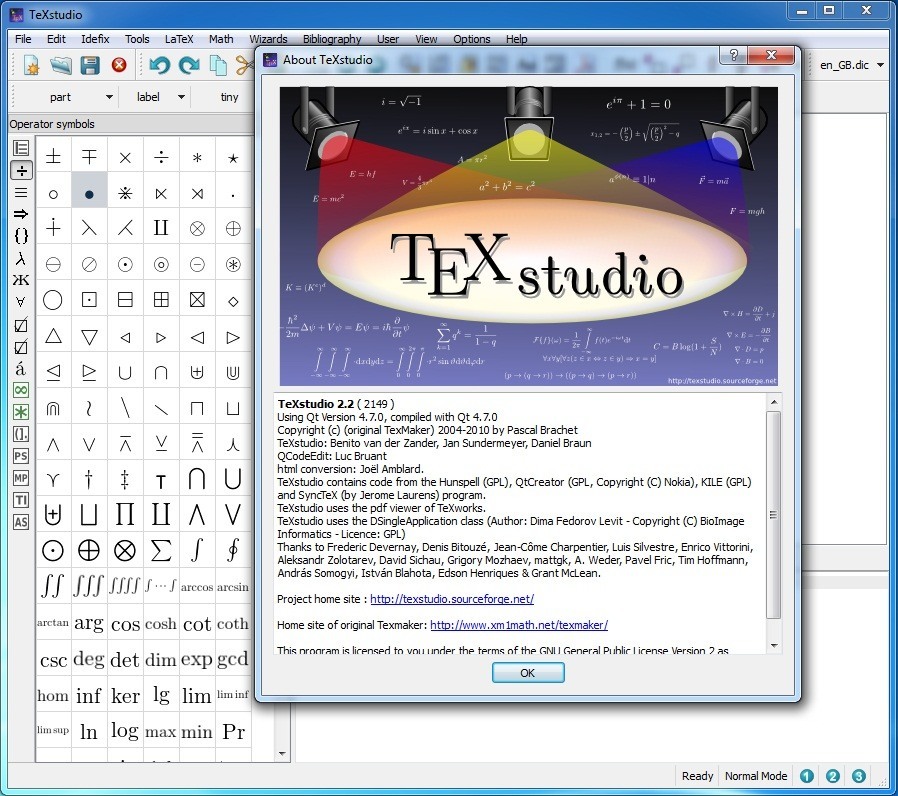Click the About dialog help question button
Screen dimensions: 898x796
pyautogui.click(x=734, y=55)
